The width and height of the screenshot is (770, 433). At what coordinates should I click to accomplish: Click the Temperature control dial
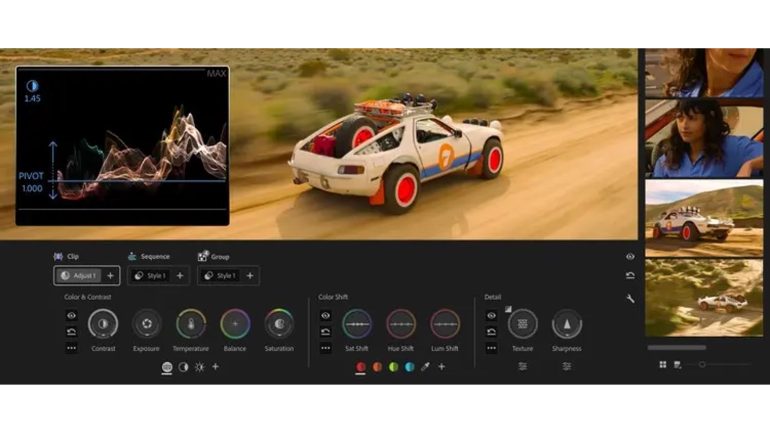191,324
